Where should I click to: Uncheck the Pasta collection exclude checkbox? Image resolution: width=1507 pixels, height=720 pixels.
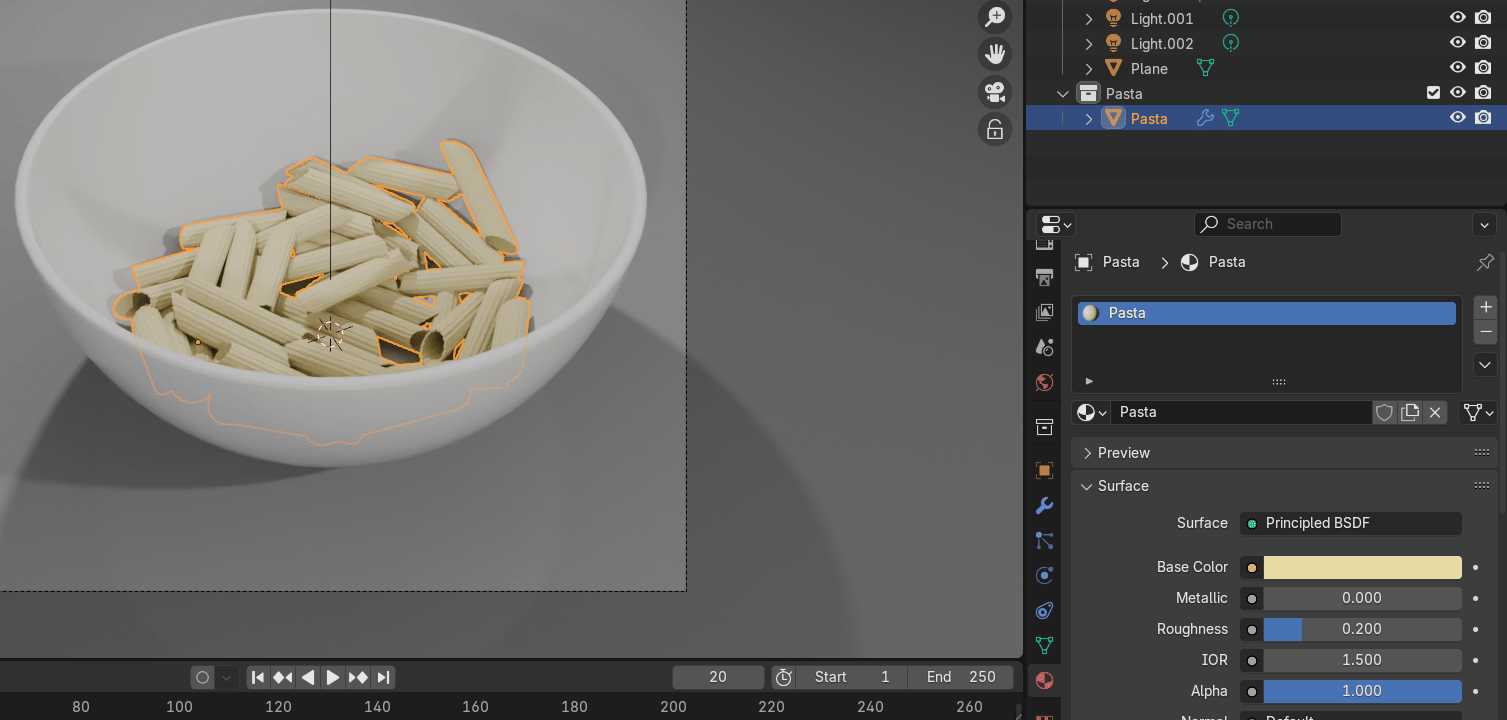coord(1433,93)
